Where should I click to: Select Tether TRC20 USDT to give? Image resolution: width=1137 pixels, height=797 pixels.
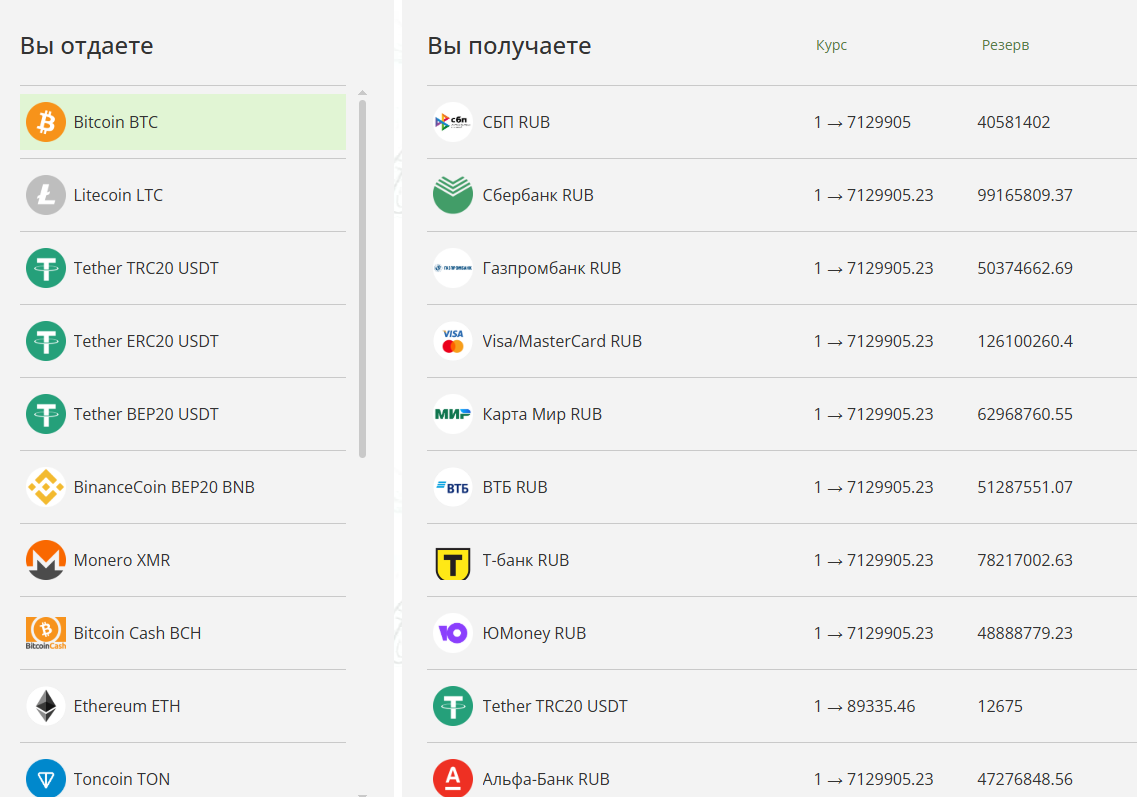point(183,268)
